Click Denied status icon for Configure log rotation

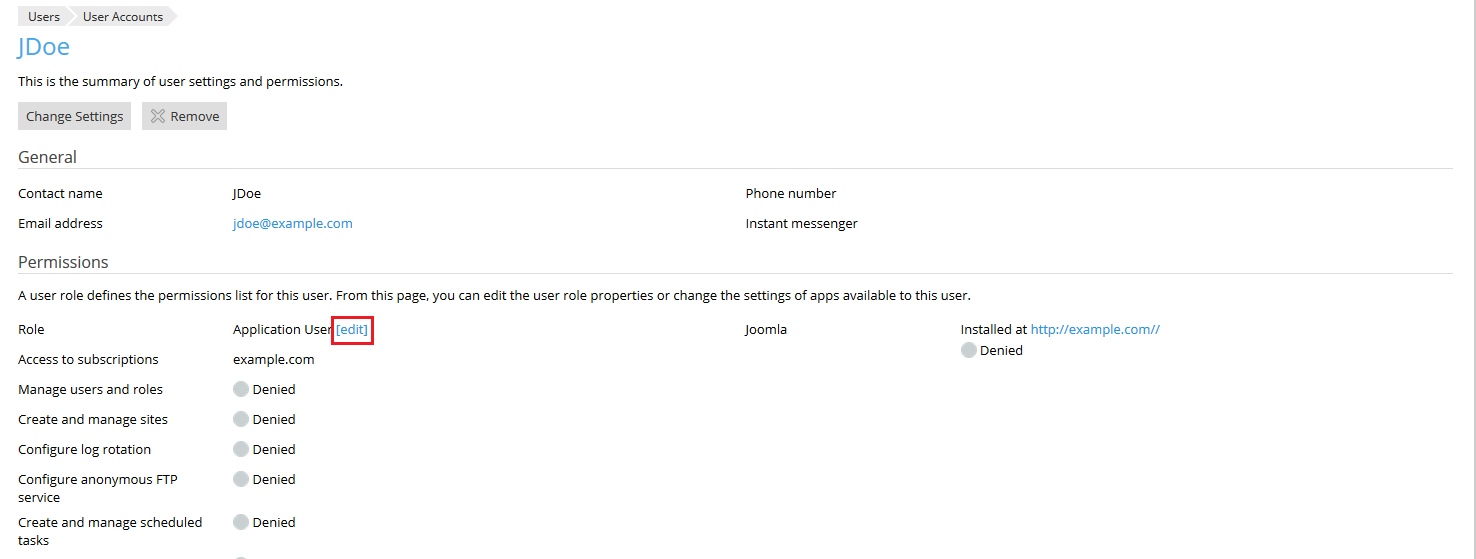[241, 449]
